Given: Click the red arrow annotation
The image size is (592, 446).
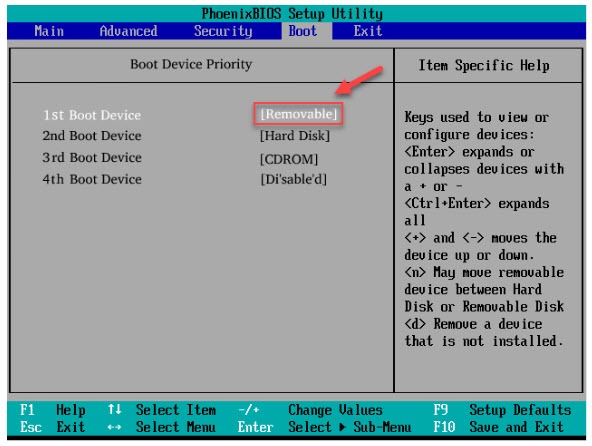Looking at the screenshot, I should tap(359, 80).
